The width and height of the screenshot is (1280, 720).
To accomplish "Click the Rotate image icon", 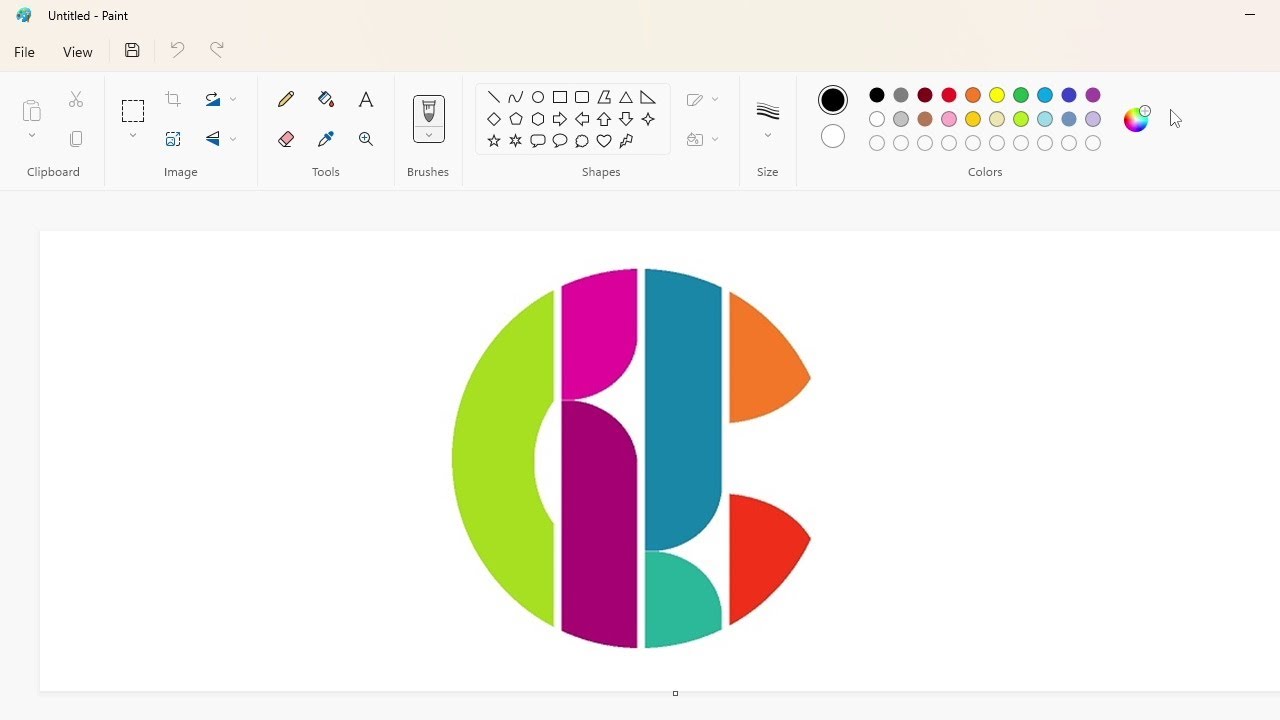I will click(213, 99).
